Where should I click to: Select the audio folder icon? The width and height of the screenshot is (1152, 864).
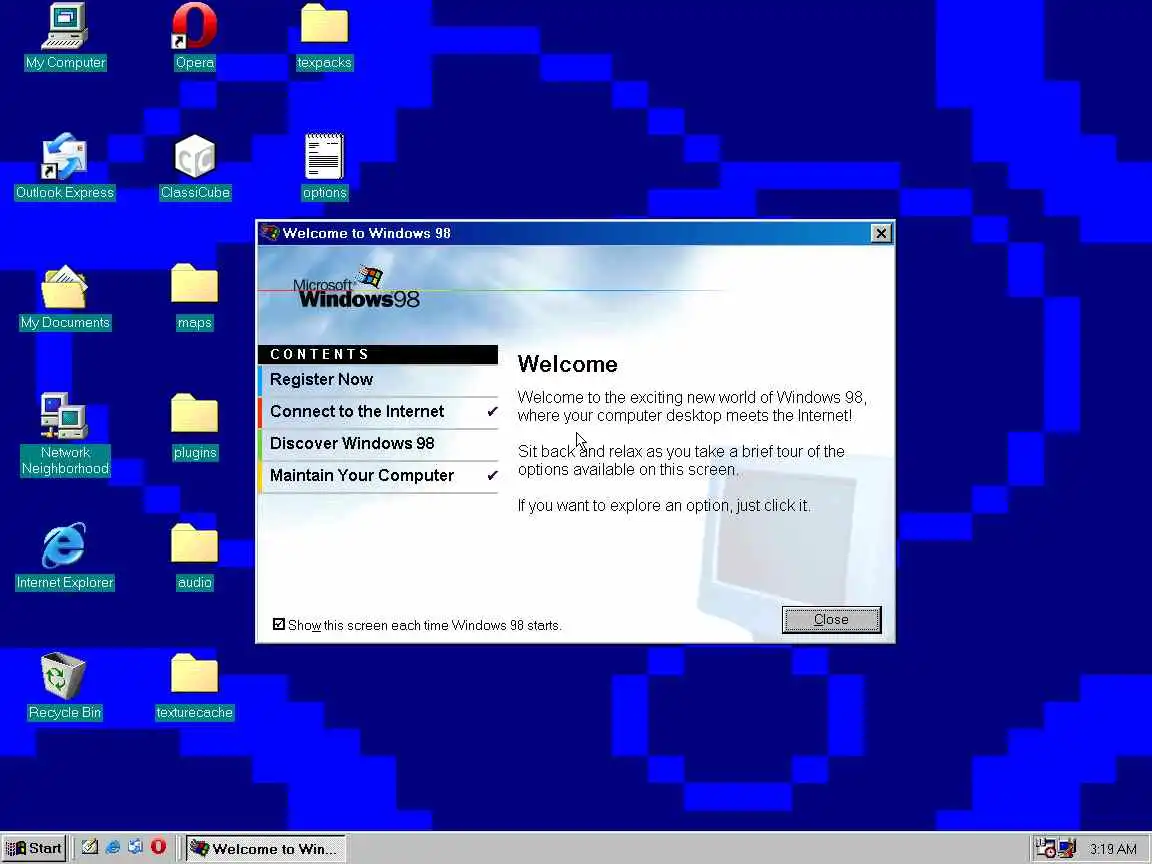pos(195,556)
